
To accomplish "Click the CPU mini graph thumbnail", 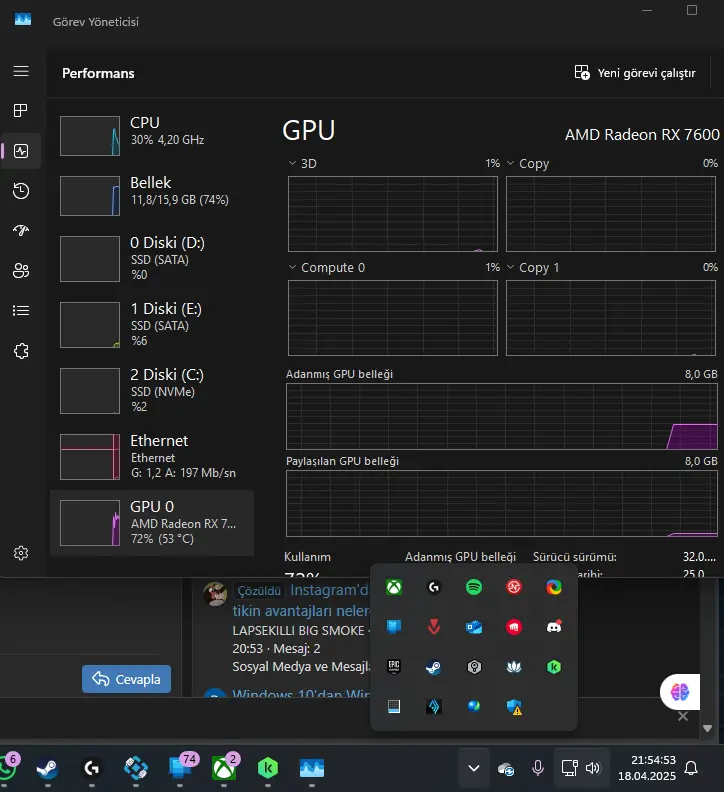I will 90,136.
